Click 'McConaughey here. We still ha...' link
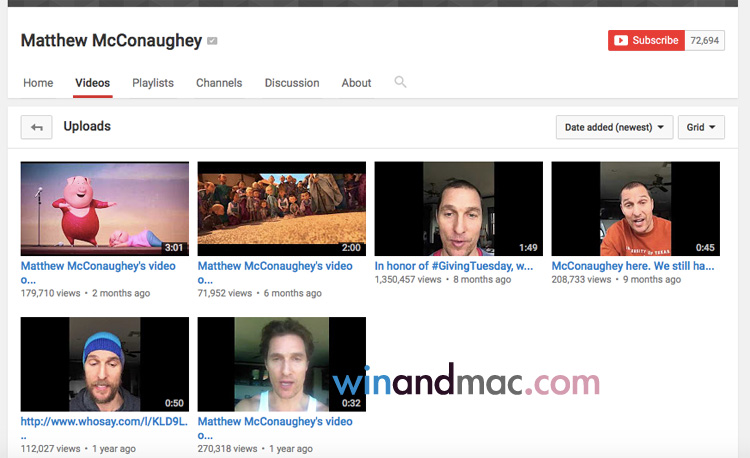This screenshot has width=750, height=458. (x=633, y=266)
